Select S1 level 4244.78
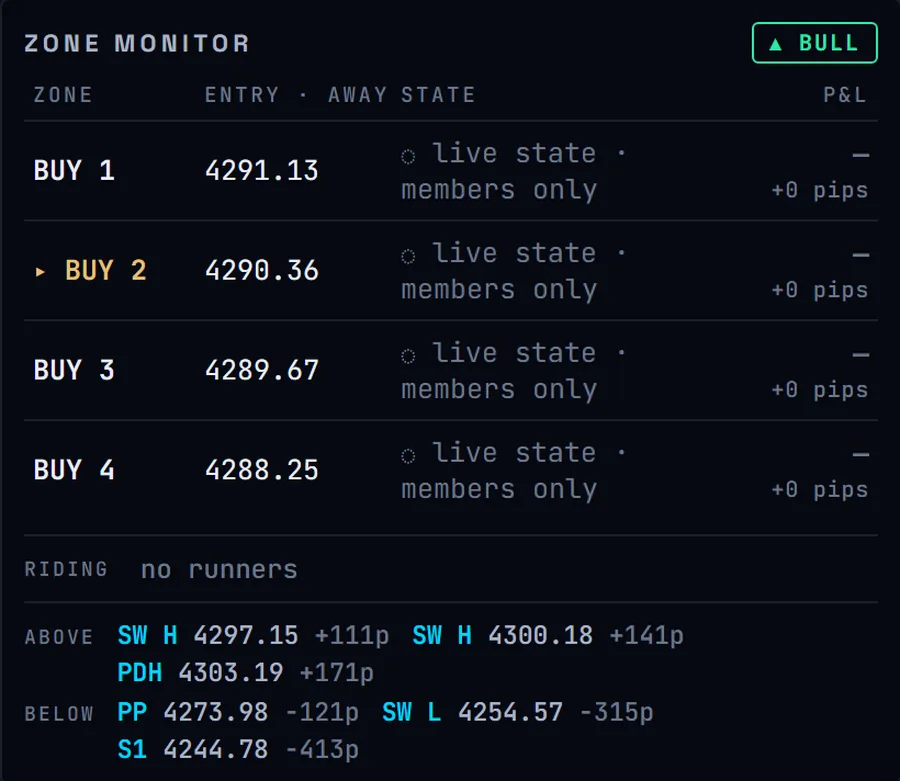 pyautogui.click(x=193, y=750)
